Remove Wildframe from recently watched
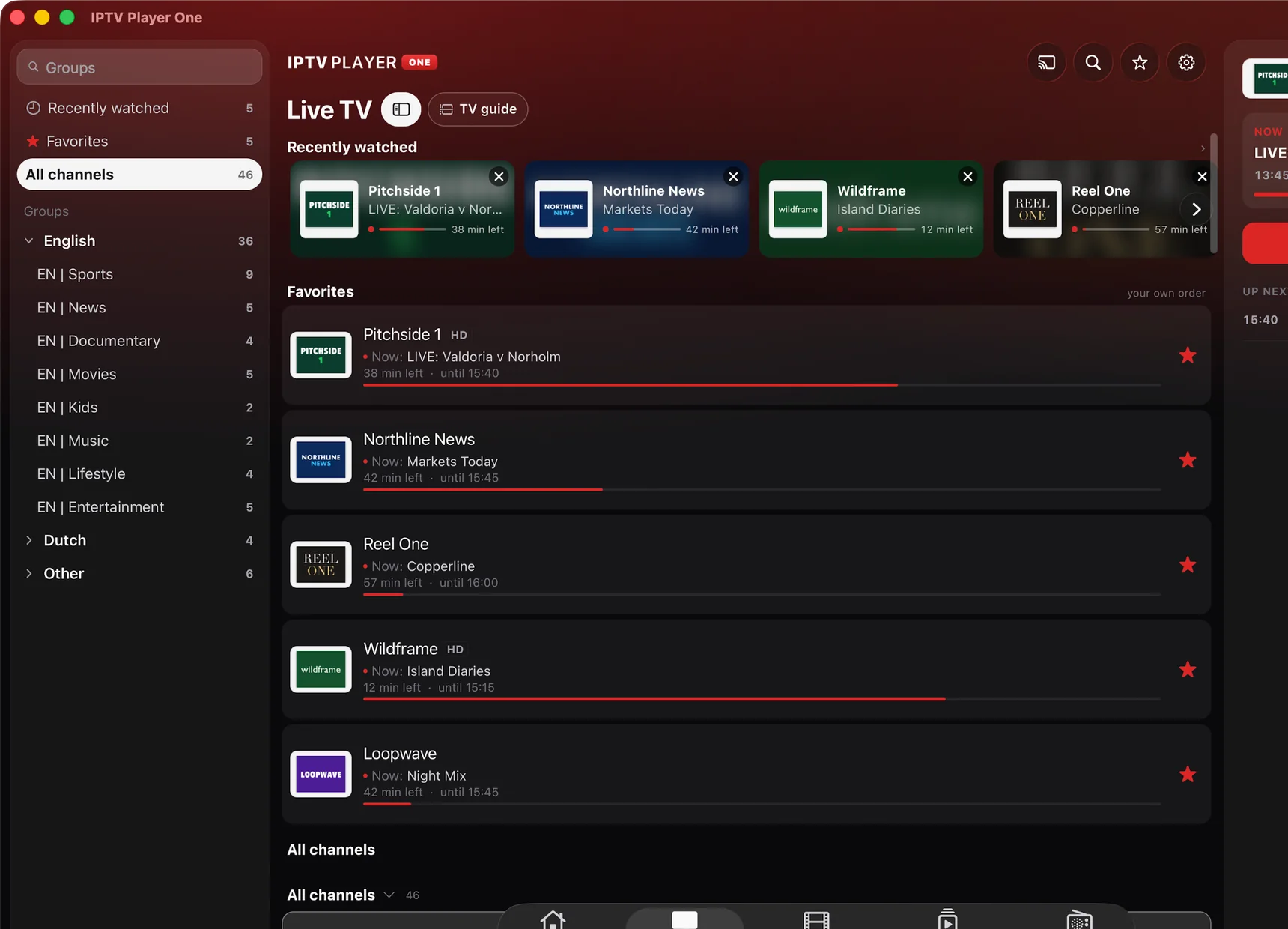The width and height of the screenshot is (1288, 929). (x=967, y=176)
